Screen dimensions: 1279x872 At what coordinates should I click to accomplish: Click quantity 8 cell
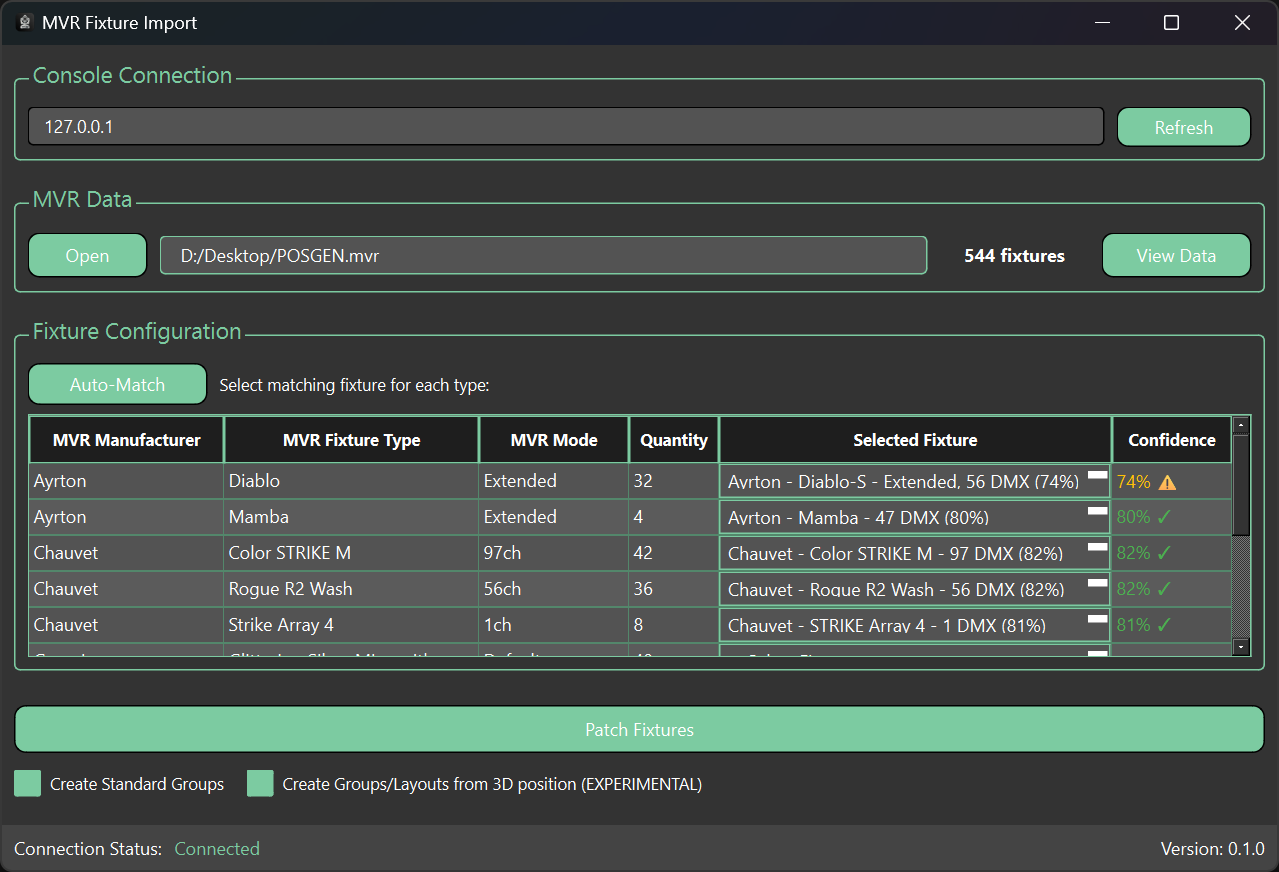(674, 625)
